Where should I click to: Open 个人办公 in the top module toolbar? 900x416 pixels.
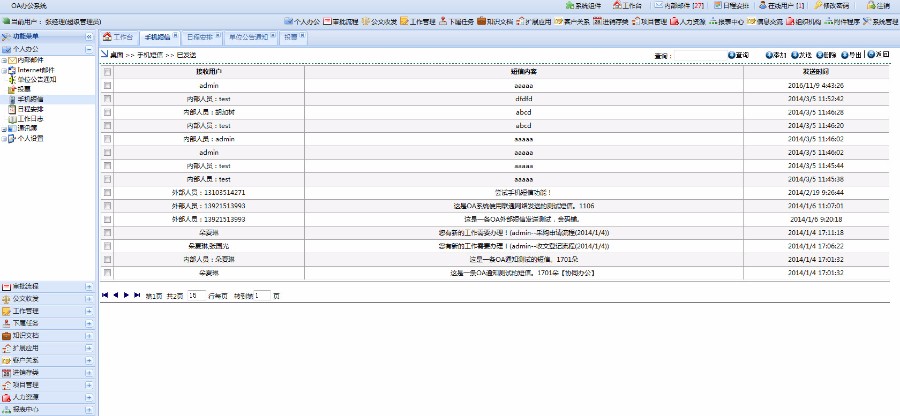point(302,21)
